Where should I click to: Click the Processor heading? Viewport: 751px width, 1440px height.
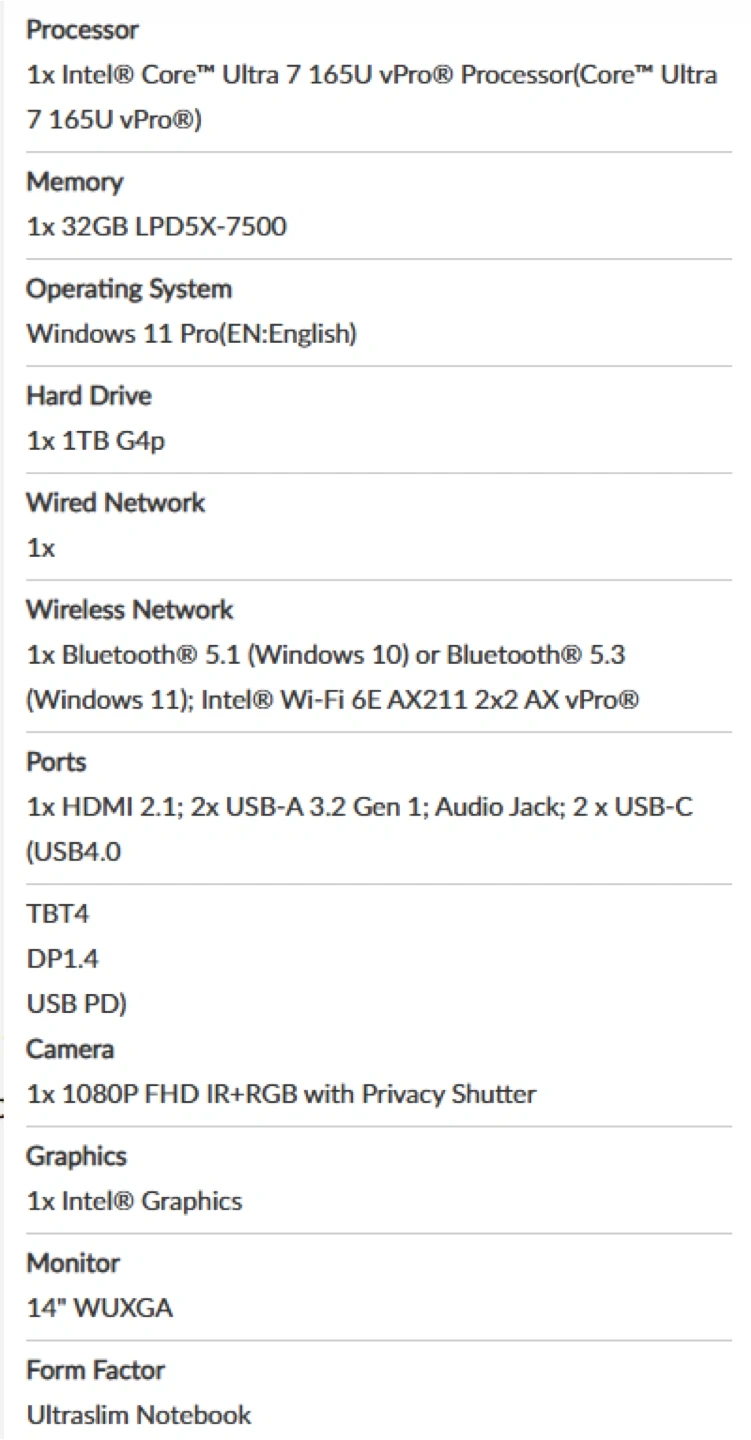coord(82,30)
